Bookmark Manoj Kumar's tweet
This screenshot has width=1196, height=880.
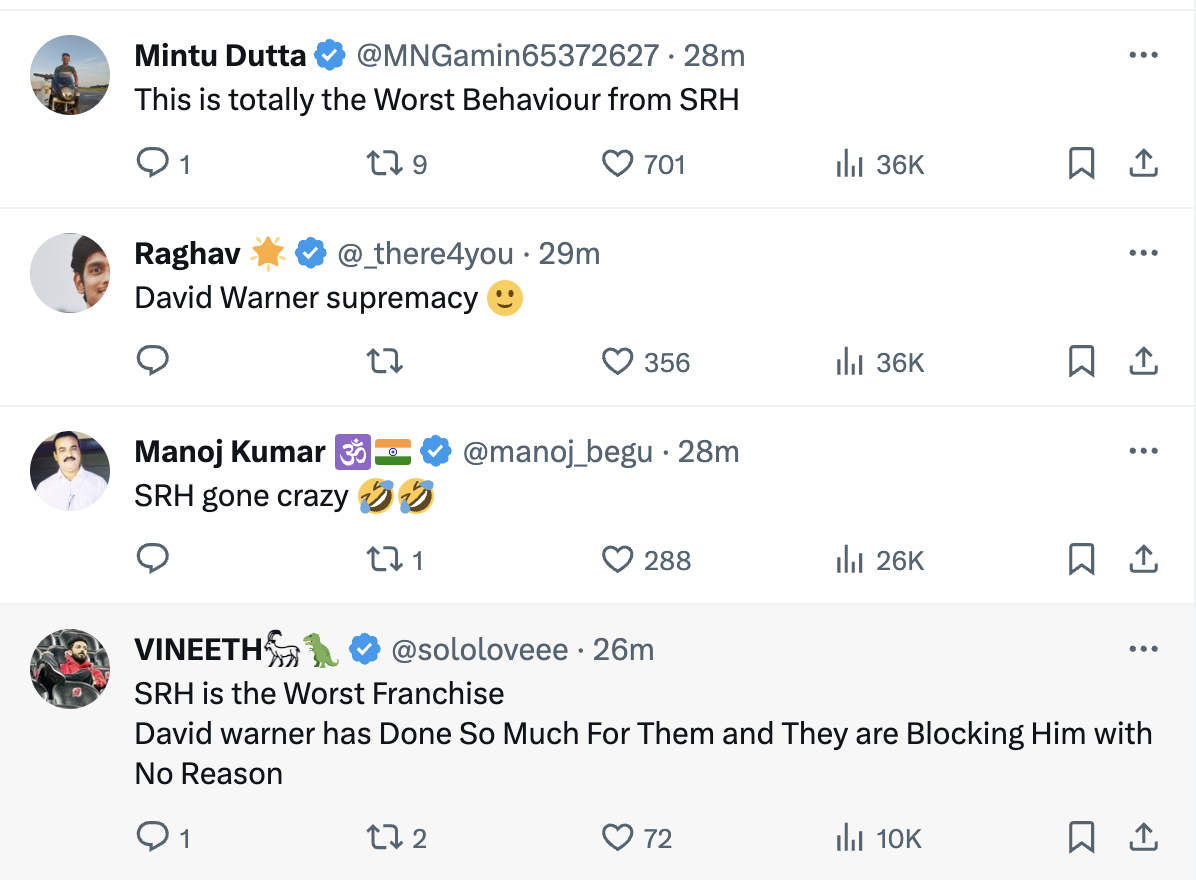pos(1081,559)
